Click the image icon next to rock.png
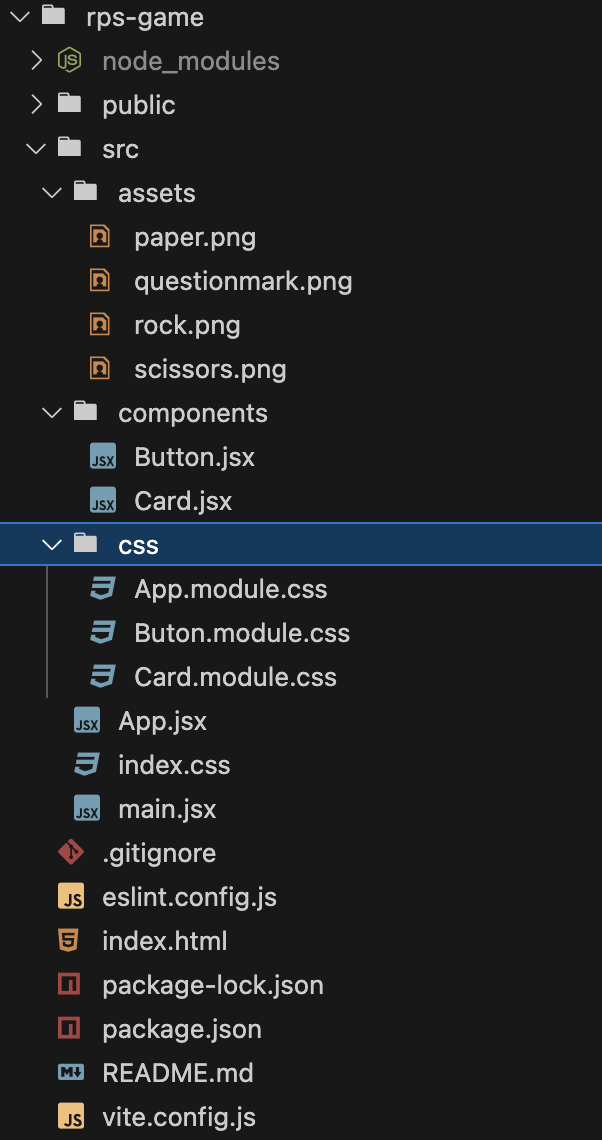The image size is (602, 1140). 100,325
